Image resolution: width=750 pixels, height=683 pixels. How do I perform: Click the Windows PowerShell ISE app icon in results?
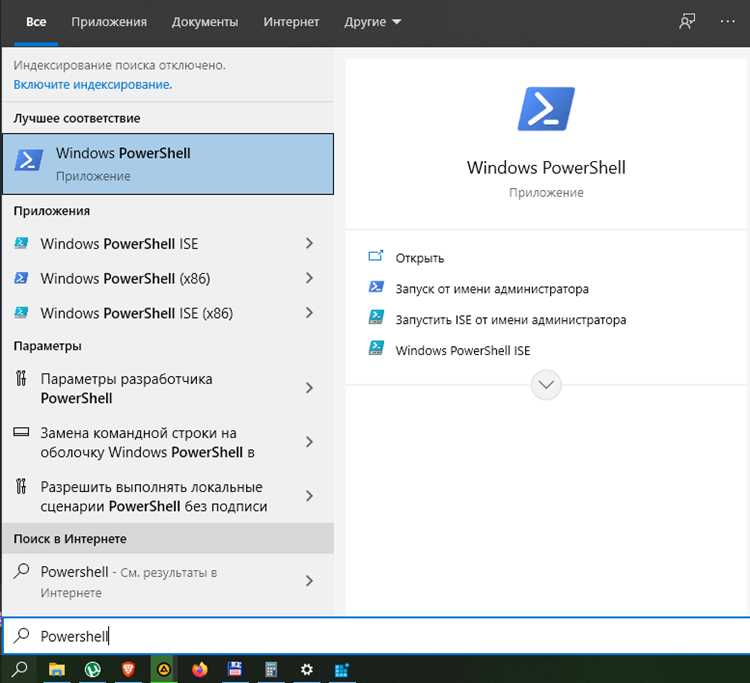click(x=21, y=243)
